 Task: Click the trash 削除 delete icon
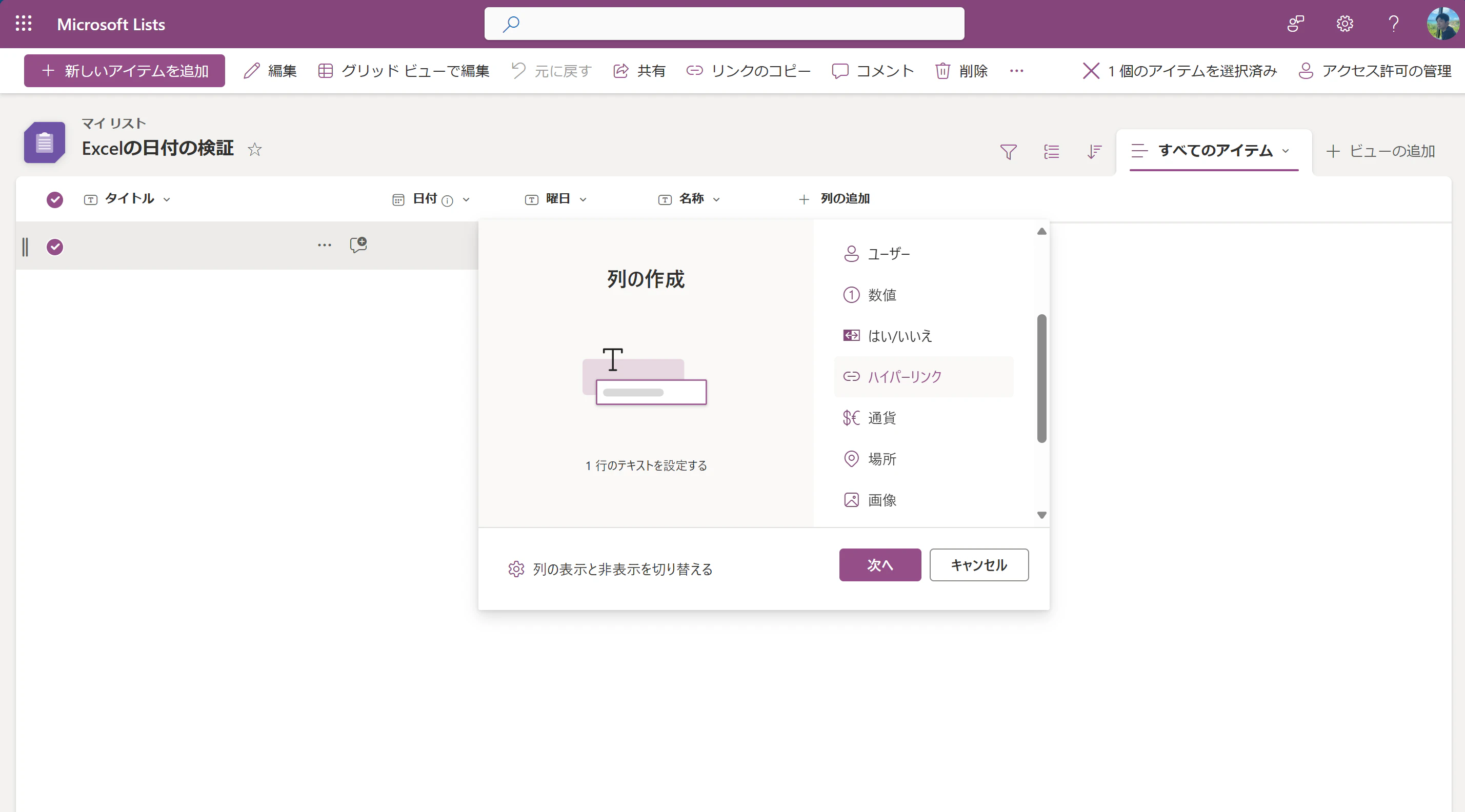(942, 71)
